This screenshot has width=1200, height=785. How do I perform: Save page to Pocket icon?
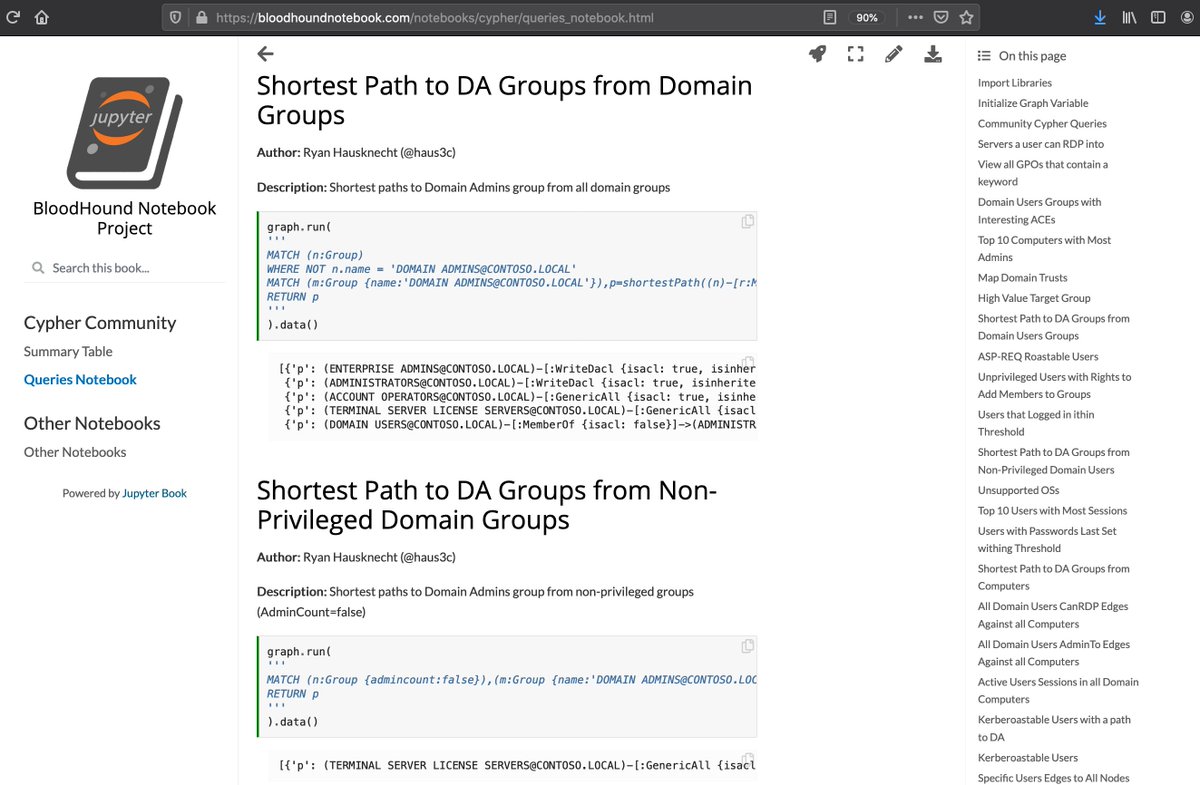pyautogui.click(x=941, y=17)
